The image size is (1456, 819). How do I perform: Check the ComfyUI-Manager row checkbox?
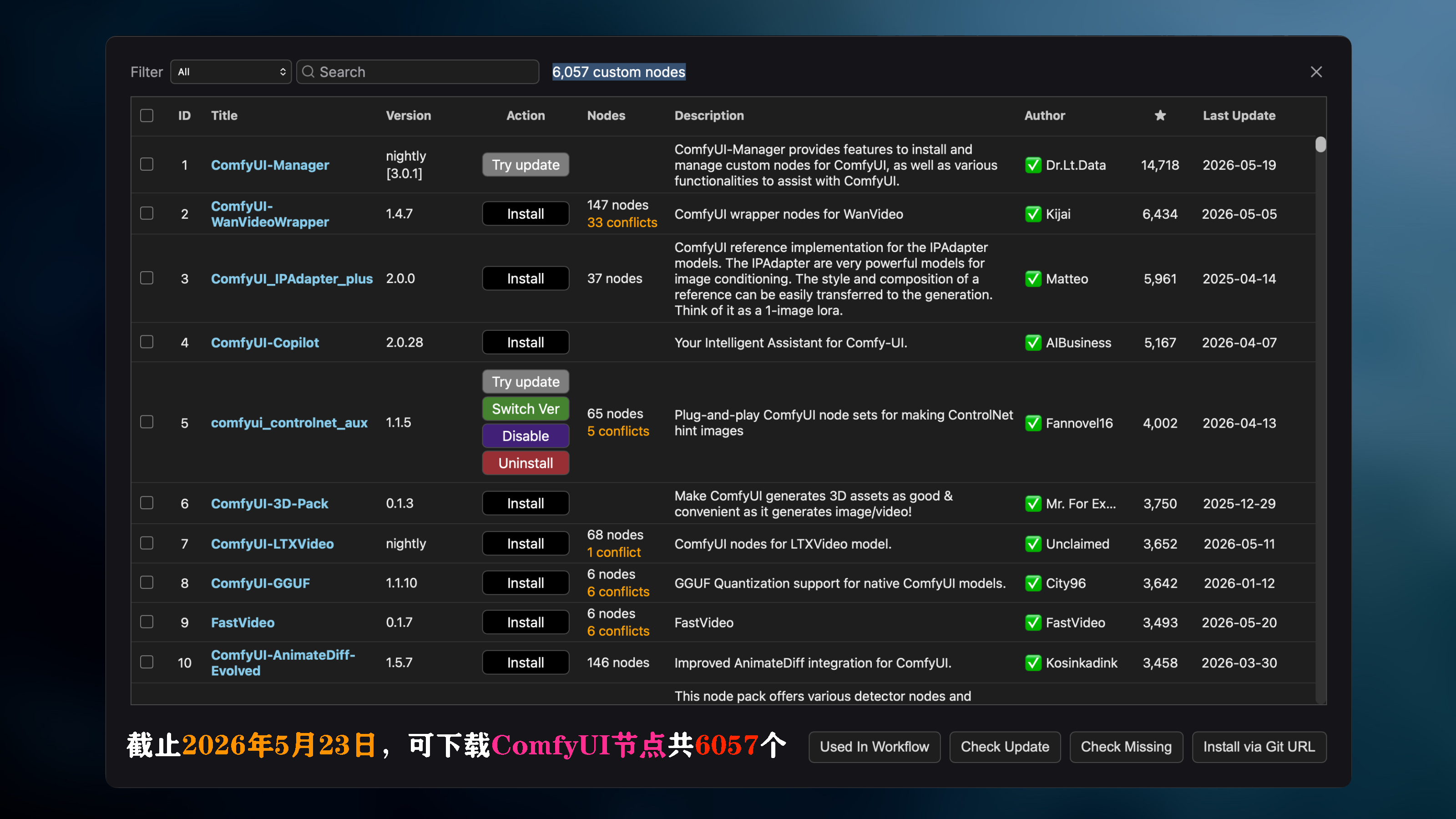(147, 164)
